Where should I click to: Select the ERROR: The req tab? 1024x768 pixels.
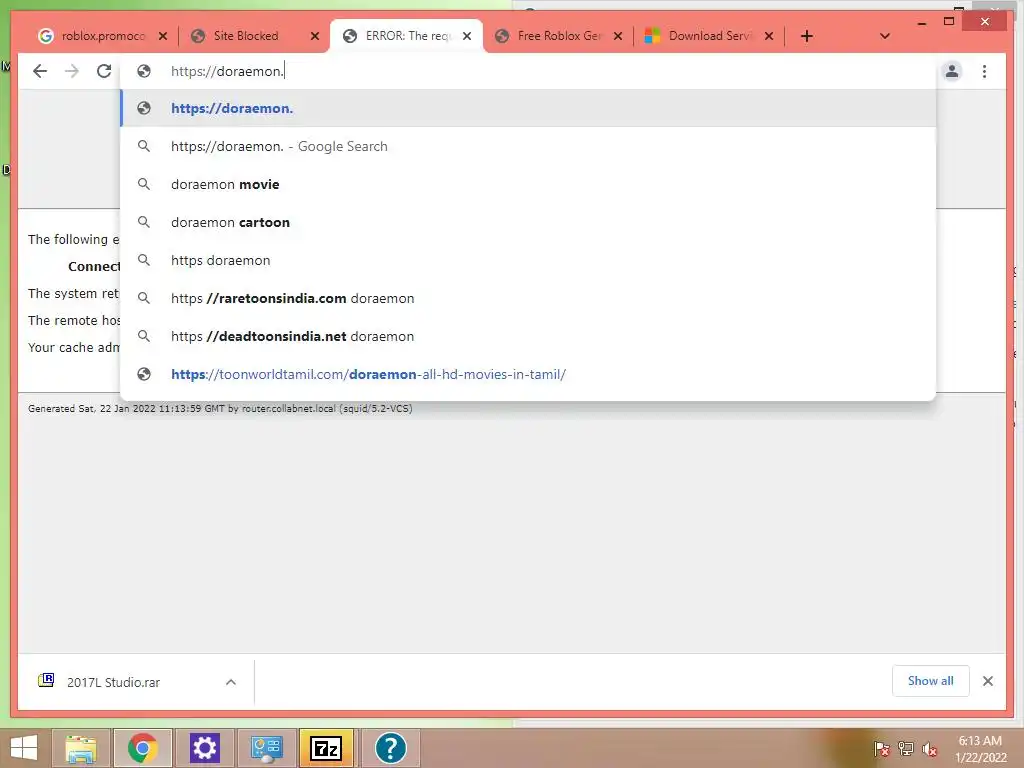point(406,36)
